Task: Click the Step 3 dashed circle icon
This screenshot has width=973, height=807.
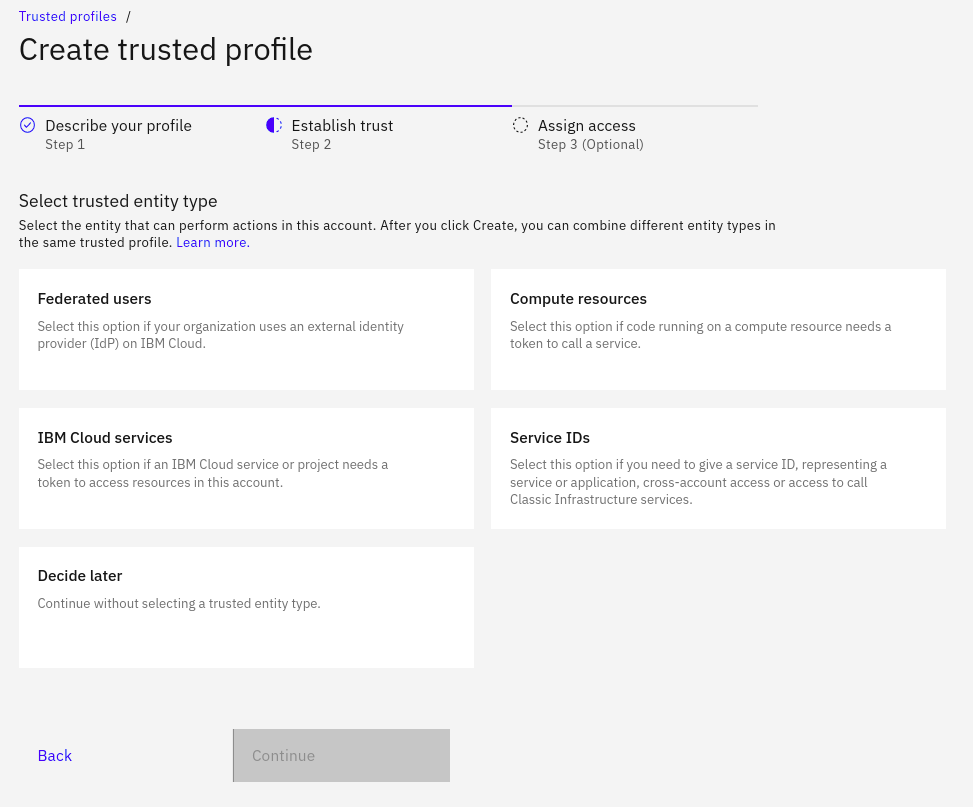Action: [520, 125]
